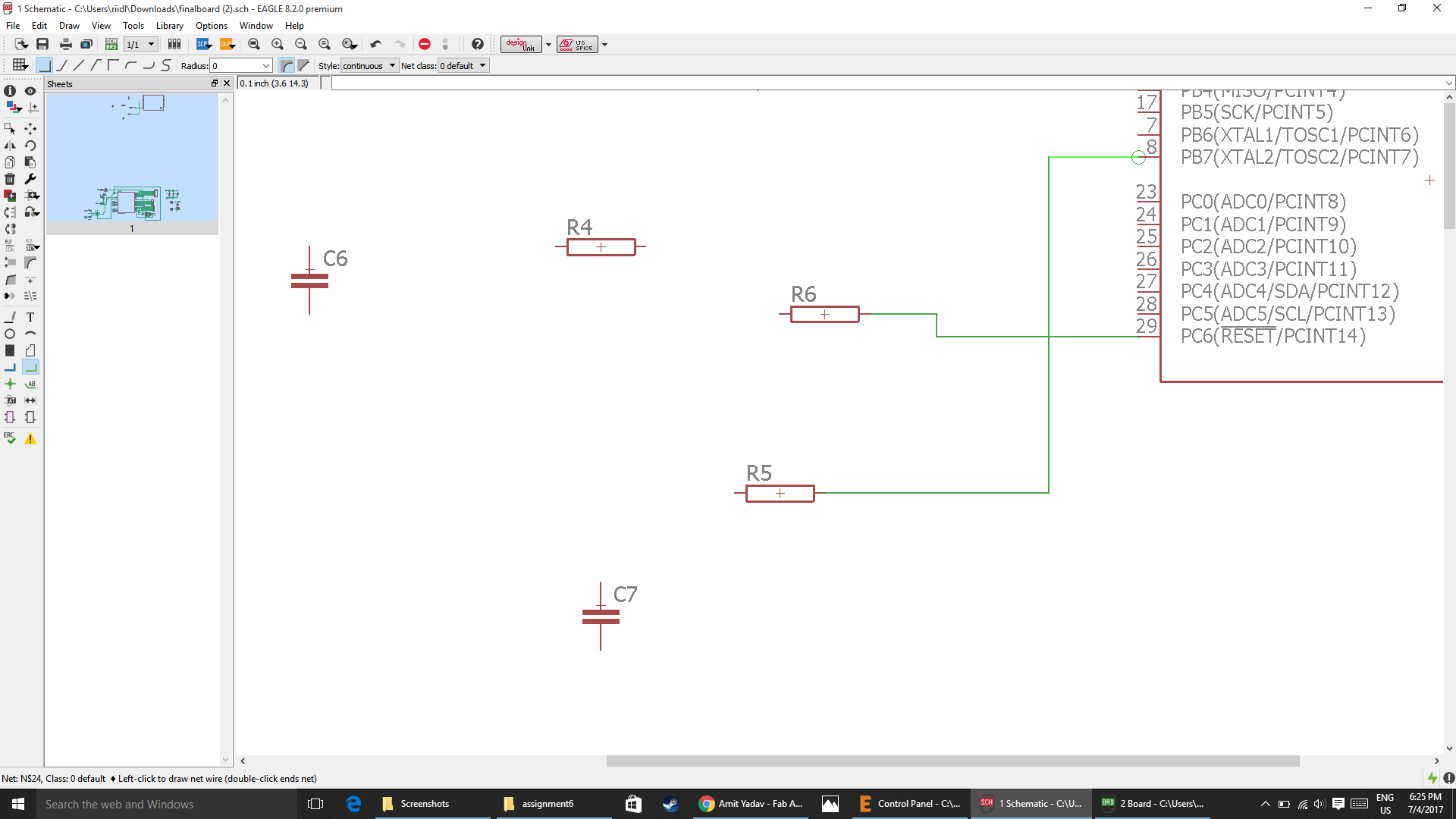Select the Show (eye) tool
1456x819 pixels.
30,91
